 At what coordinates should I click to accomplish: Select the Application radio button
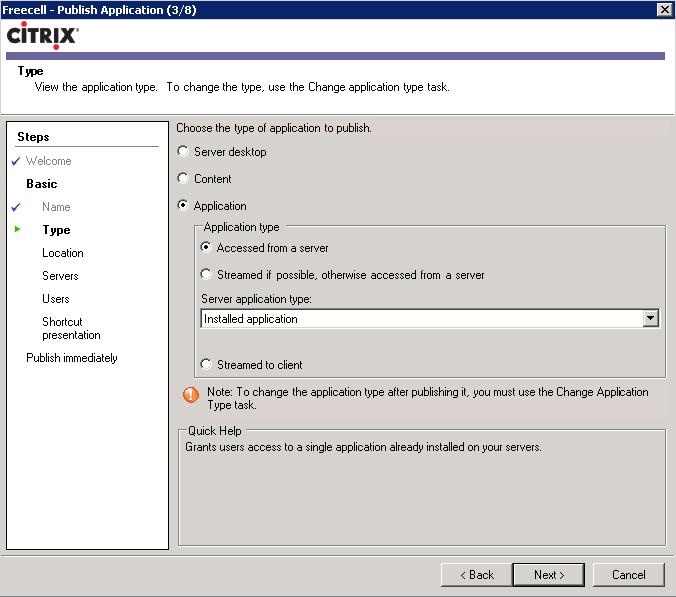pyautogui.click(x=183, y=205)
